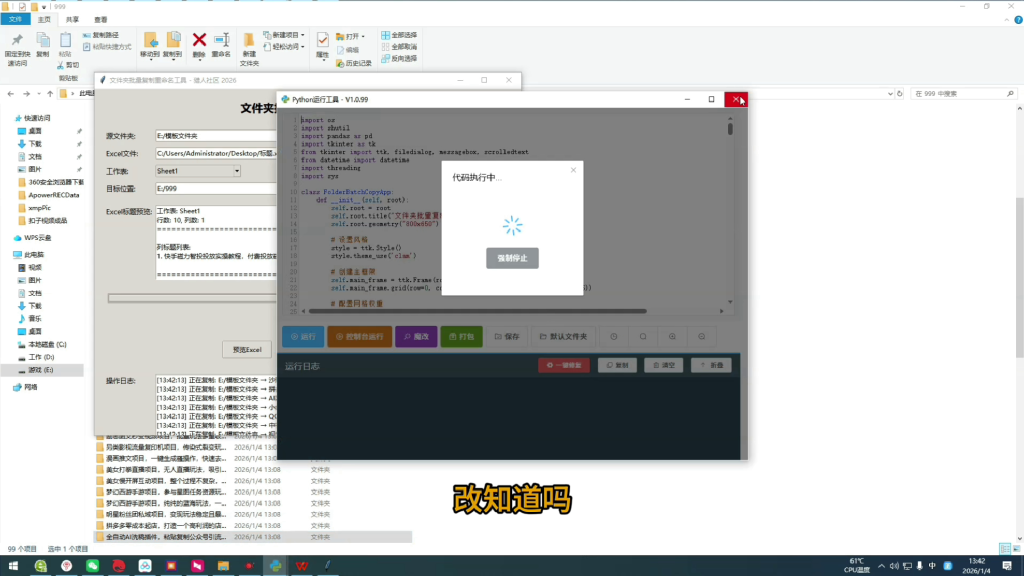Click the blue 运行 button
The width and height of the screenshot is (1024, 576).
[301, 337]
